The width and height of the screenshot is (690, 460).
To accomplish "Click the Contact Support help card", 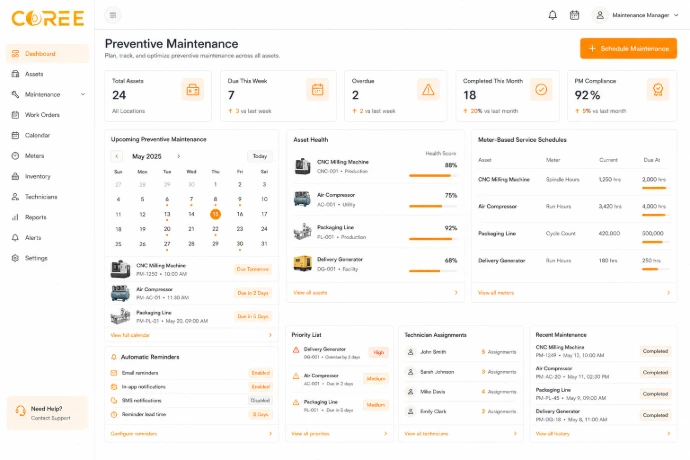I will [48, 413].
